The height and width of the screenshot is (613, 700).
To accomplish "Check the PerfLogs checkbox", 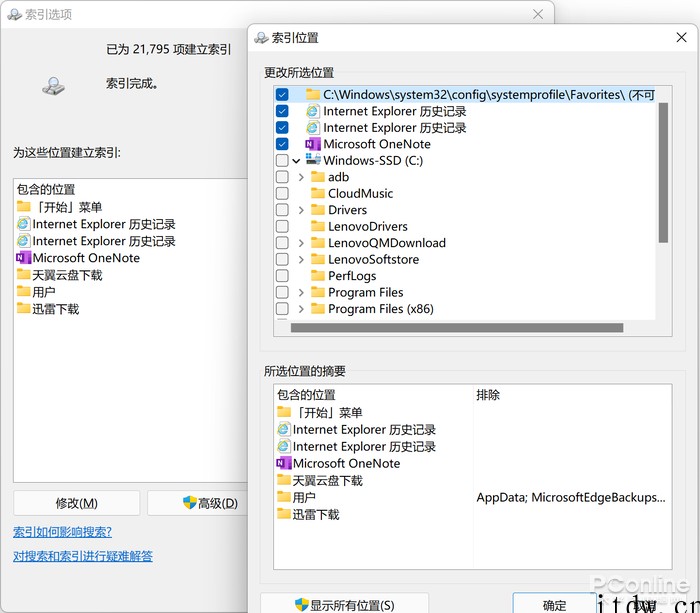I will [x=282, y=276].
